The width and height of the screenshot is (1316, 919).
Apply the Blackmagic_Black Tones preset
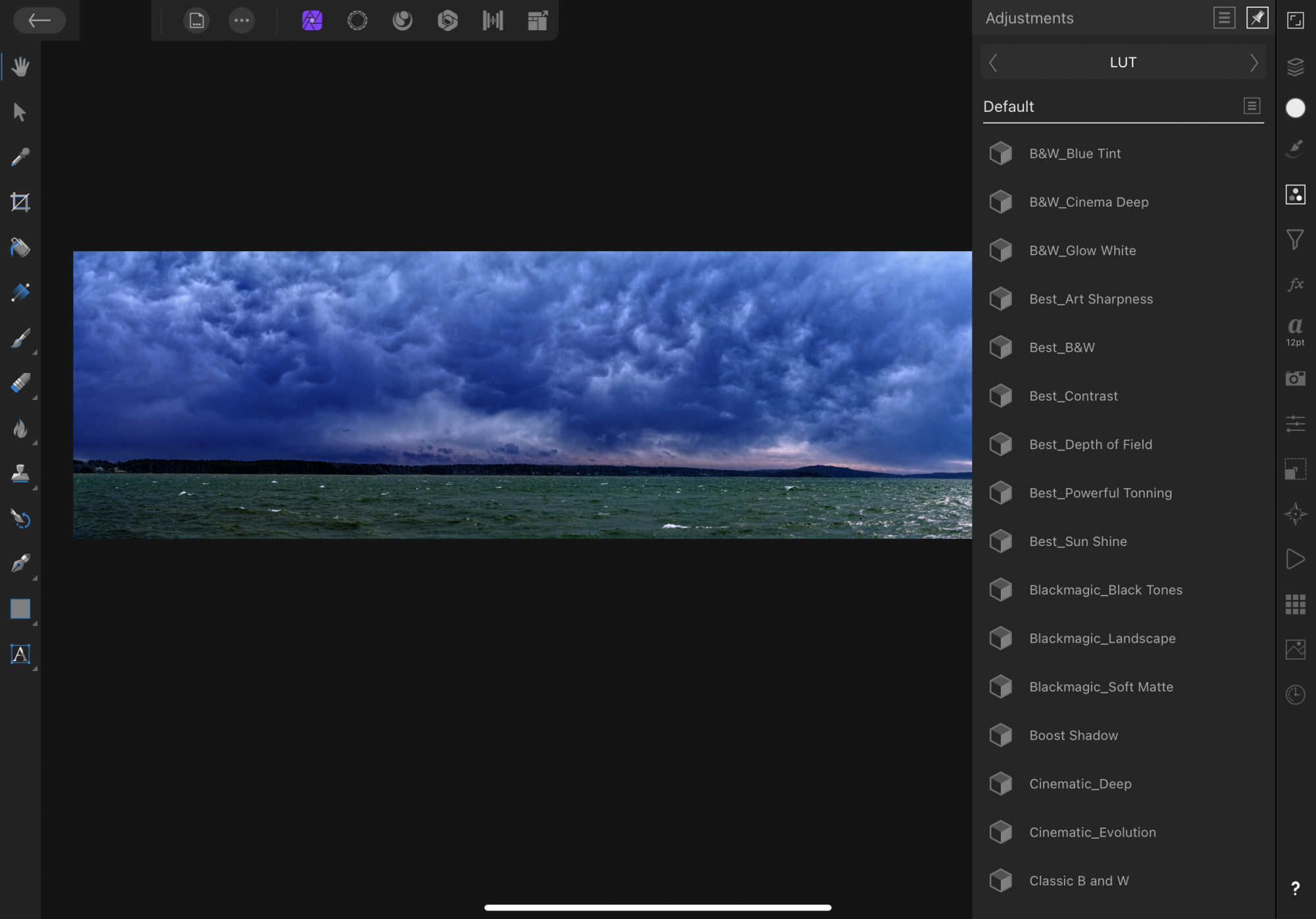tap(1123, 590)
